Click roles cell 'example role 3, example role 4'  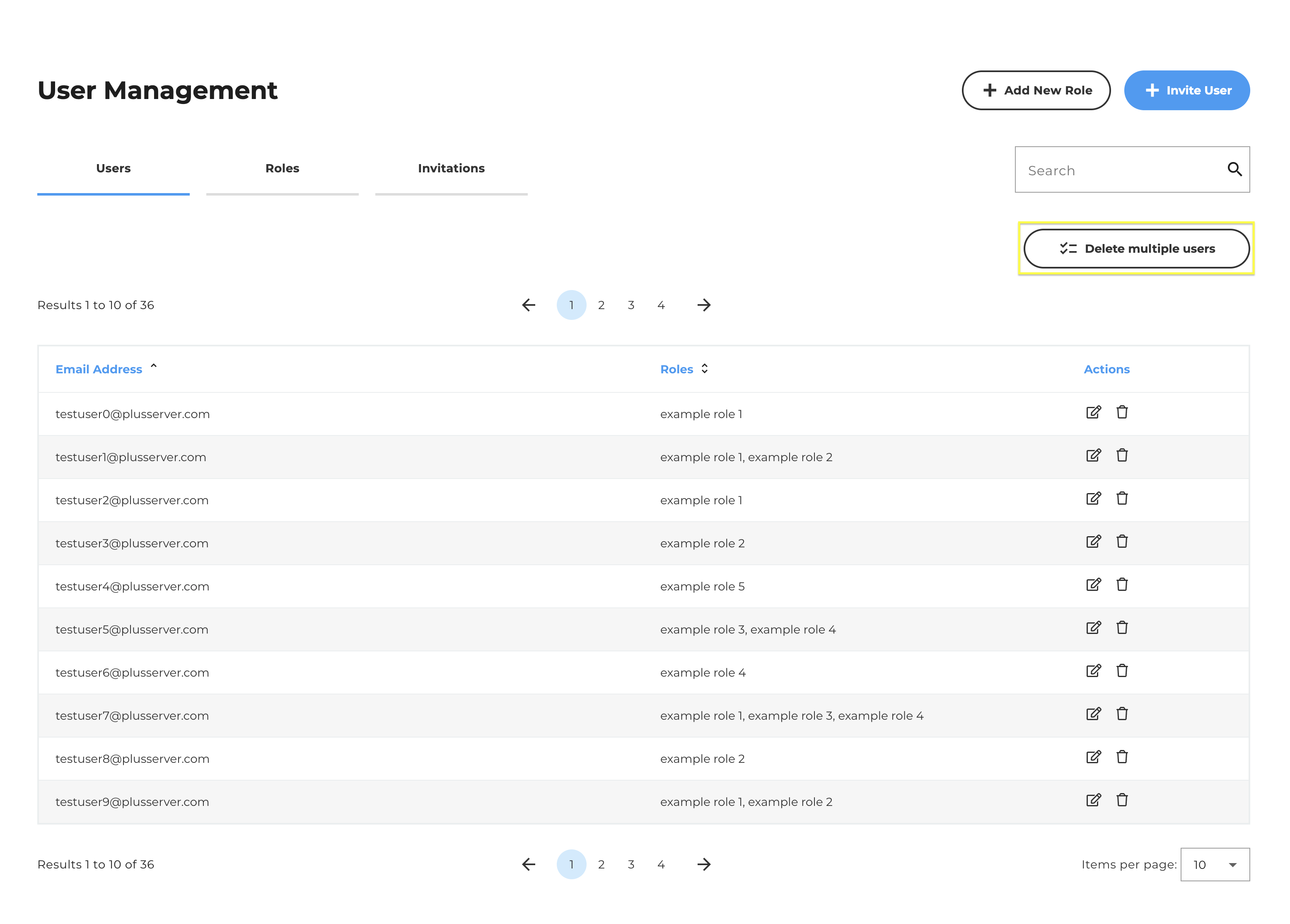click(747, 630)
